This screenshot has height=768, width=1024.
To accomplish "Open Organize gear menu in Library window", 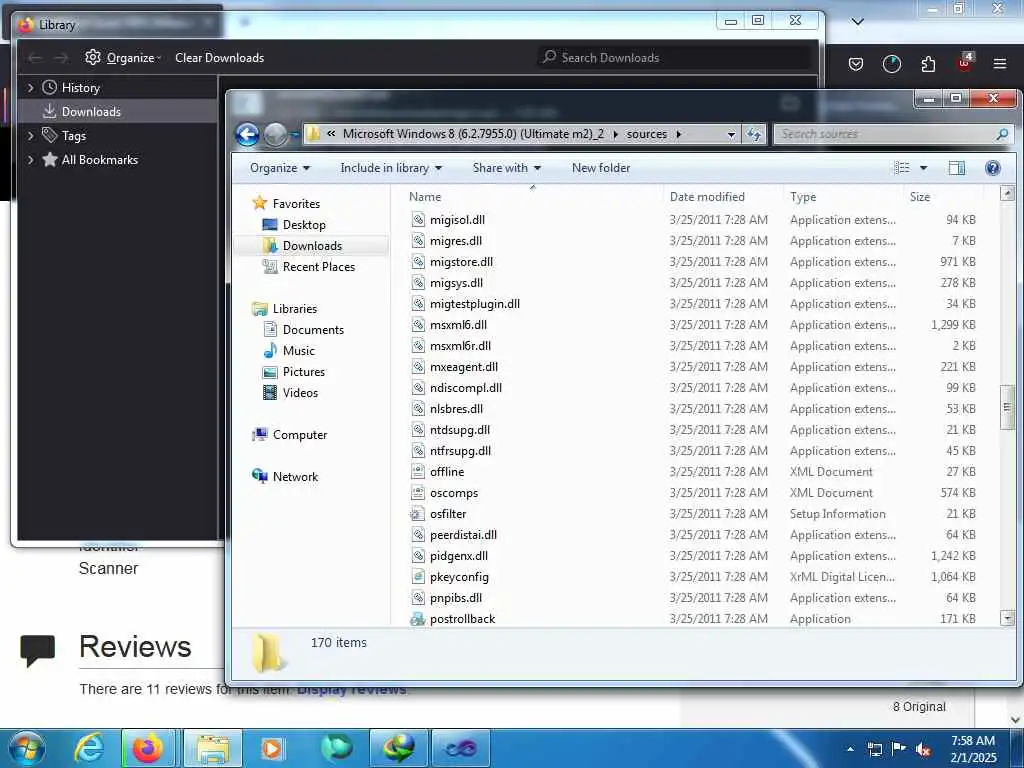I will (123, 57).
